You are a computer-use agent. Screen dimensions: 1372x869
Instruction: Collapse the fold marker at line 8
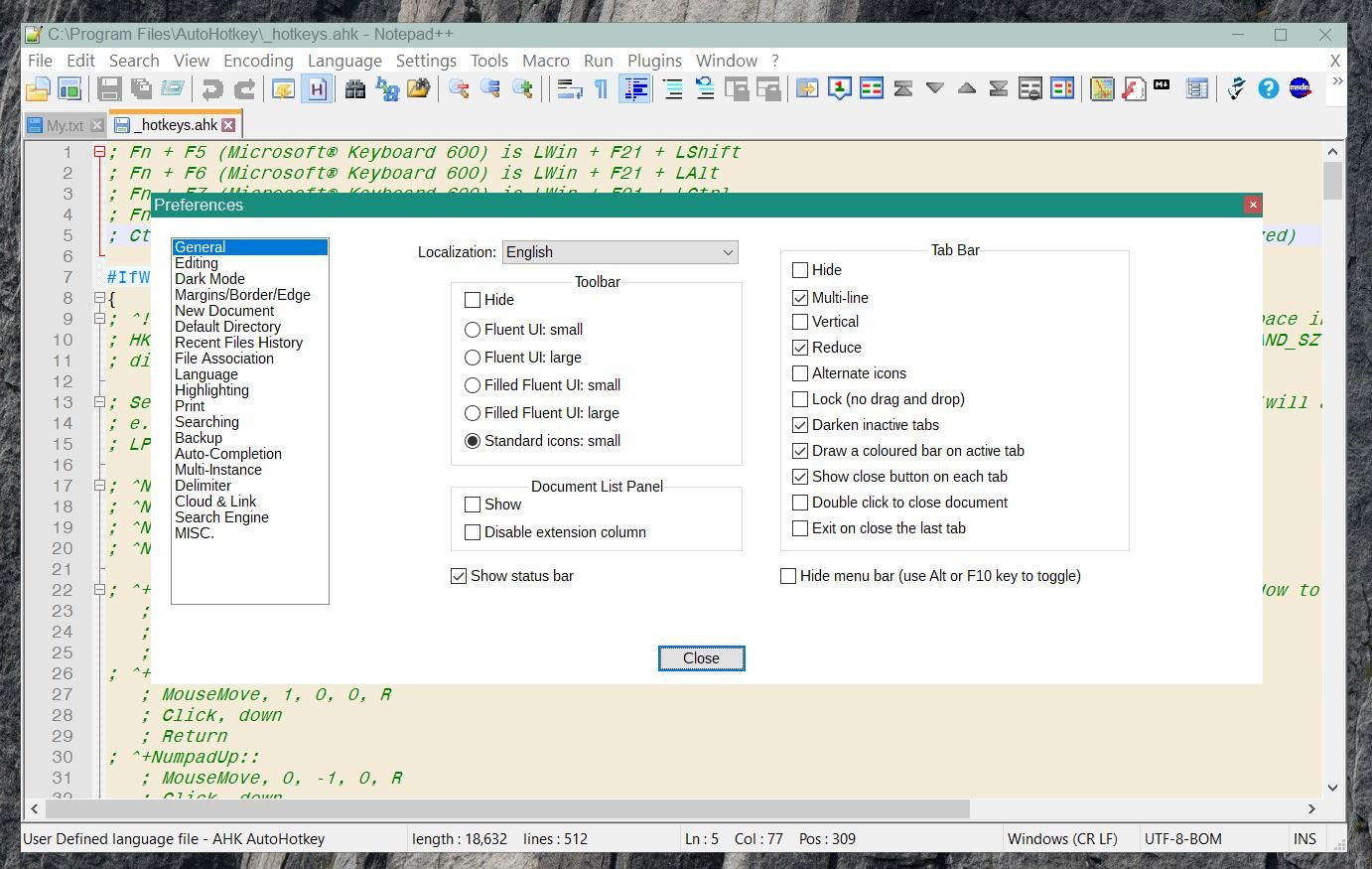(99, 298)
